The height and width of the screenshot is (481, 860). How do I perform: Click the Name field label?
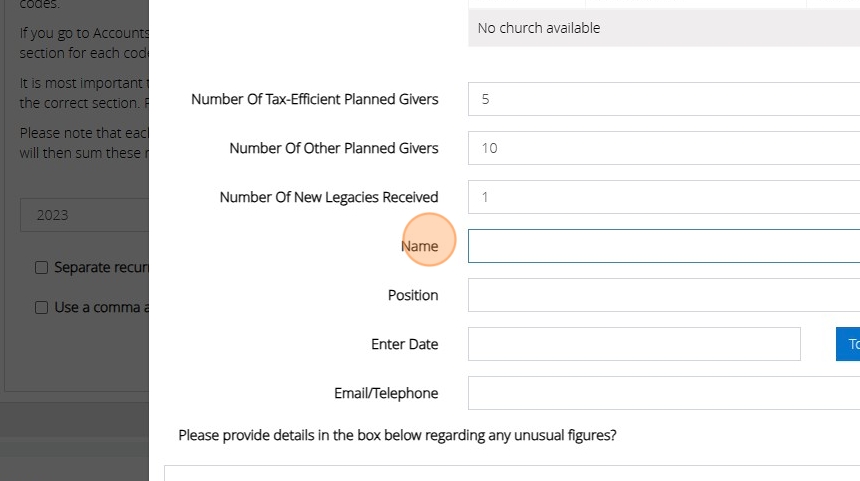point(420,246)
